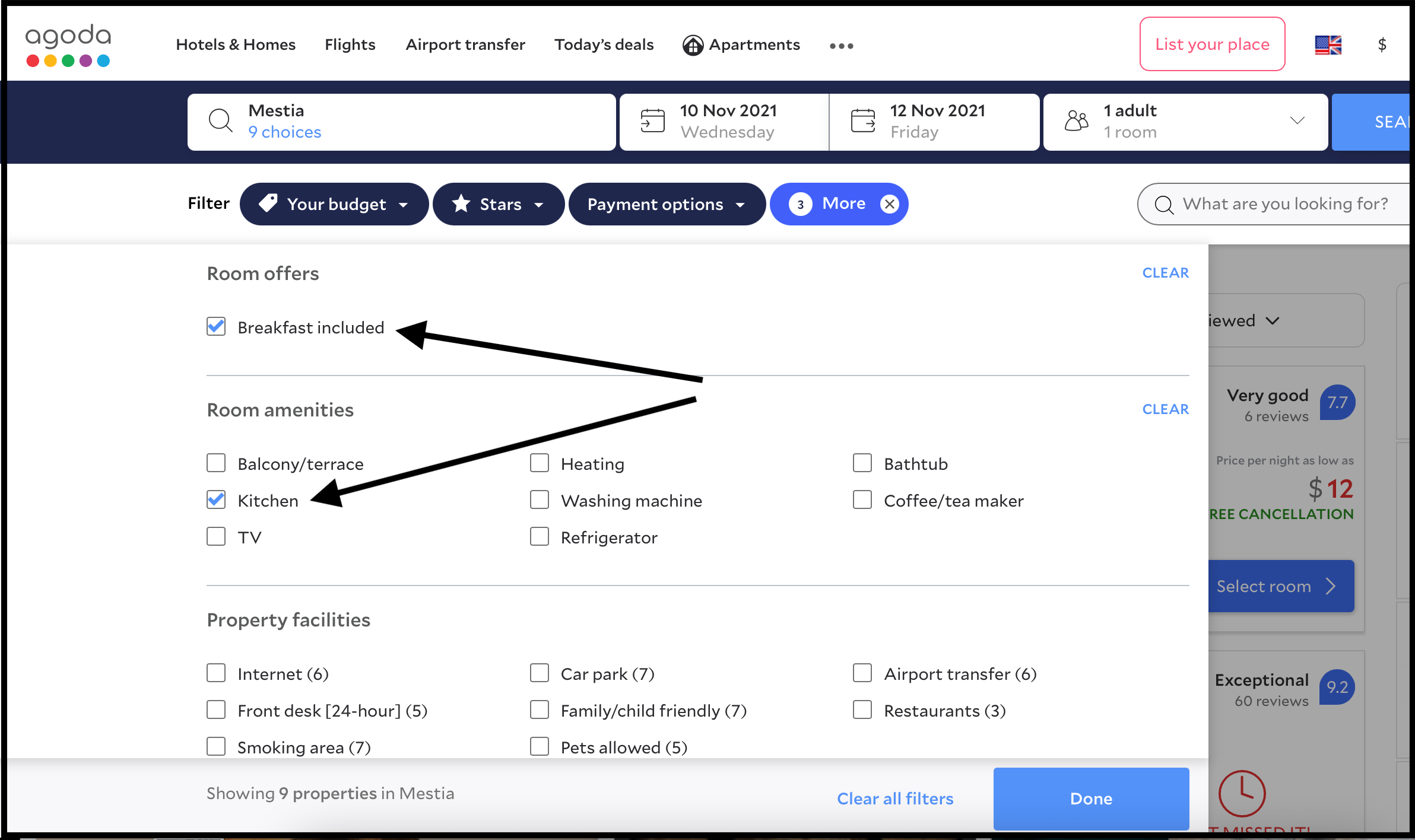Check the Pets allowed option

[x=539, y=746]
